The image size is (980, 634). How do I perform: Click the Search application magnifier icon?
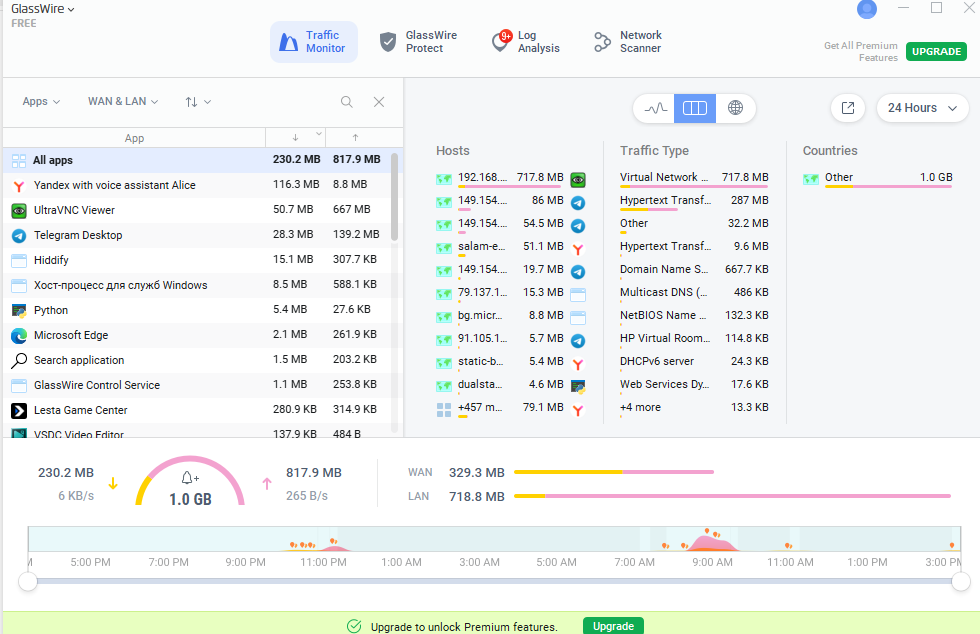[x=19, y=360]
